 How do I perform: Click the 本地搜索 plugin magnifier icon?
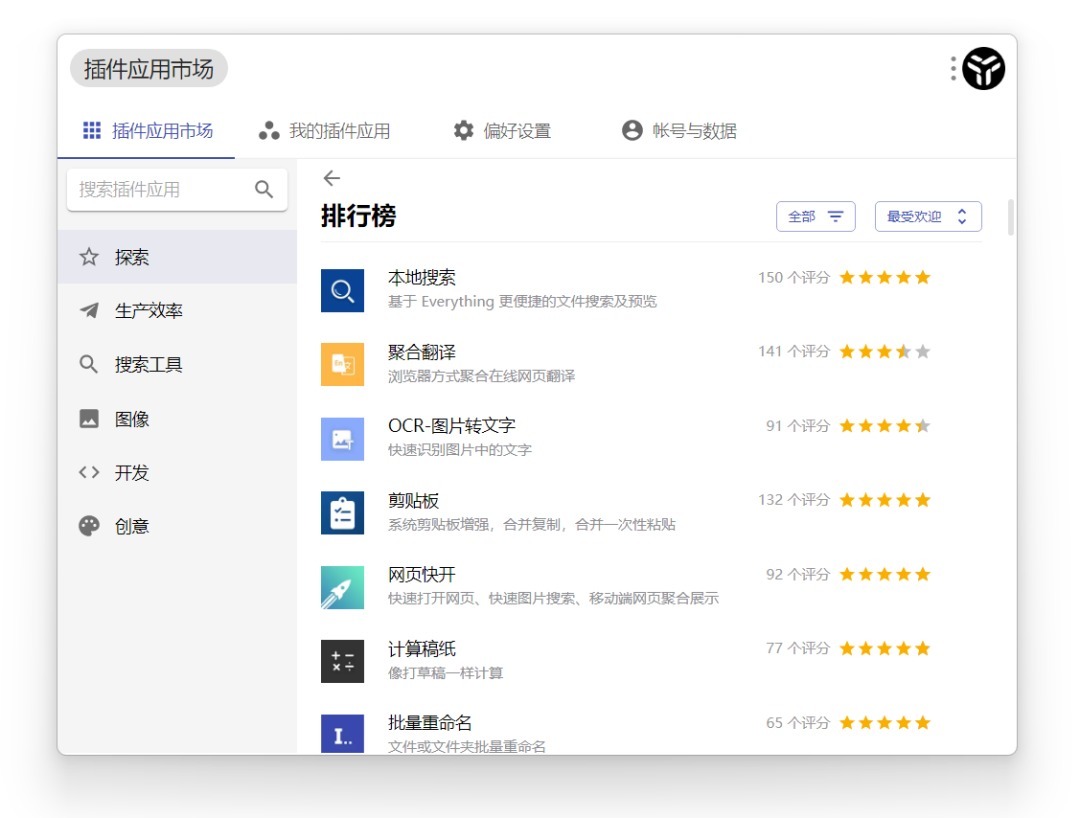coord(342,290)
